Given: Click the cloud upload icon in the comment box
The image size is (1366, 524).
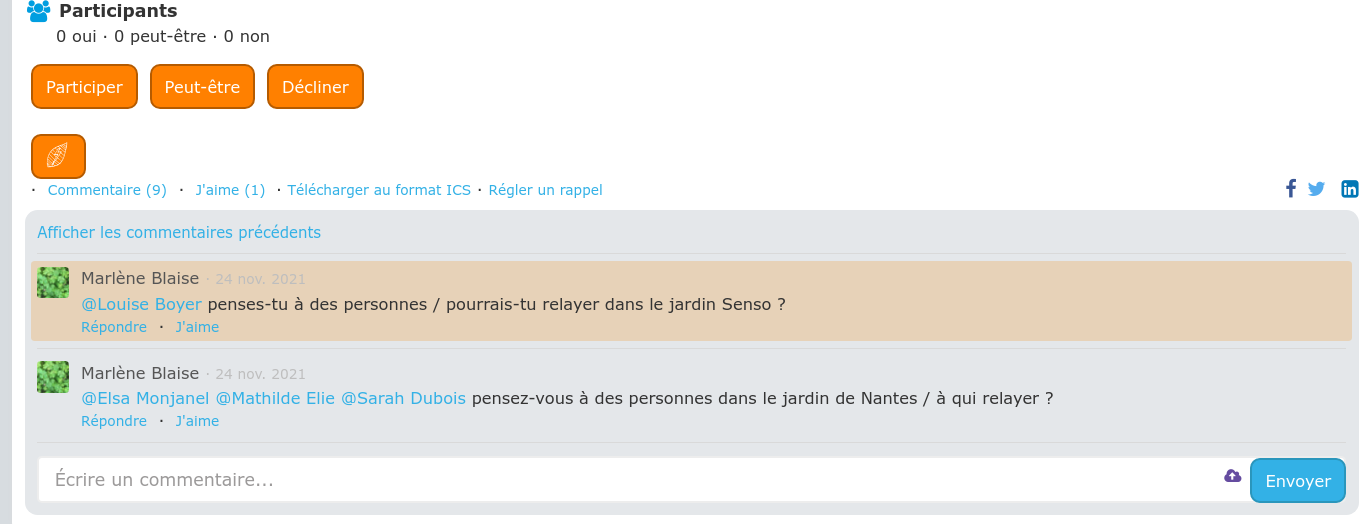Looking at the screenshot, I should click(1232, 476).
